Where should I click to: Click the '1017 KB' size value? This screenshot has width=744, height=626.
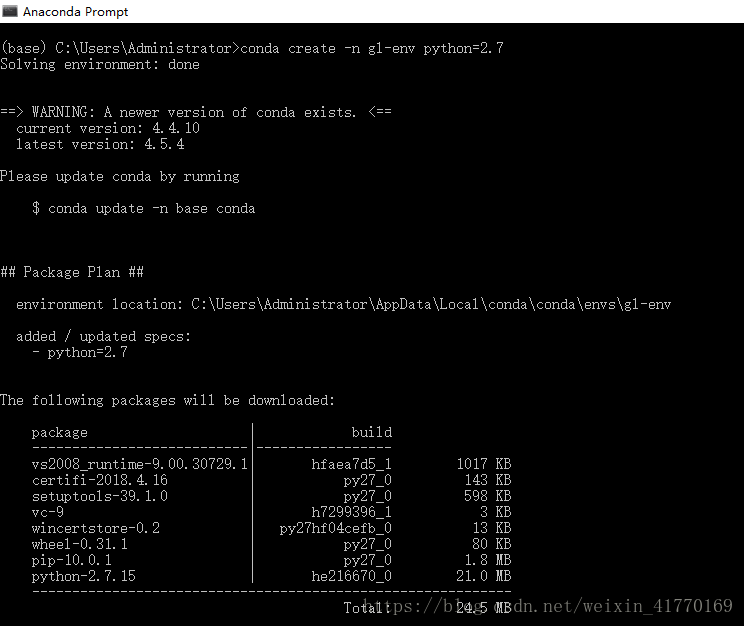(x=484, y=464)
